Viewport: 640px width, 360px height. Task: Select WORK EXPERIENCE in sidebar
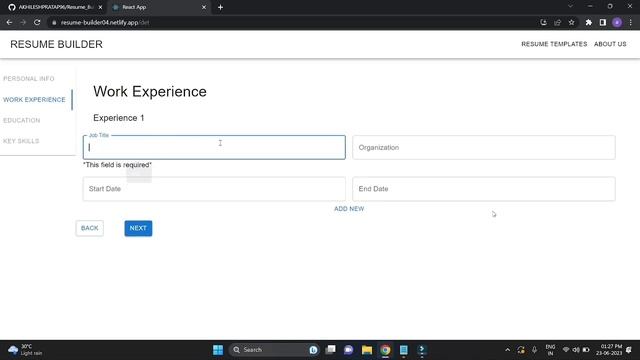(34, 100)
